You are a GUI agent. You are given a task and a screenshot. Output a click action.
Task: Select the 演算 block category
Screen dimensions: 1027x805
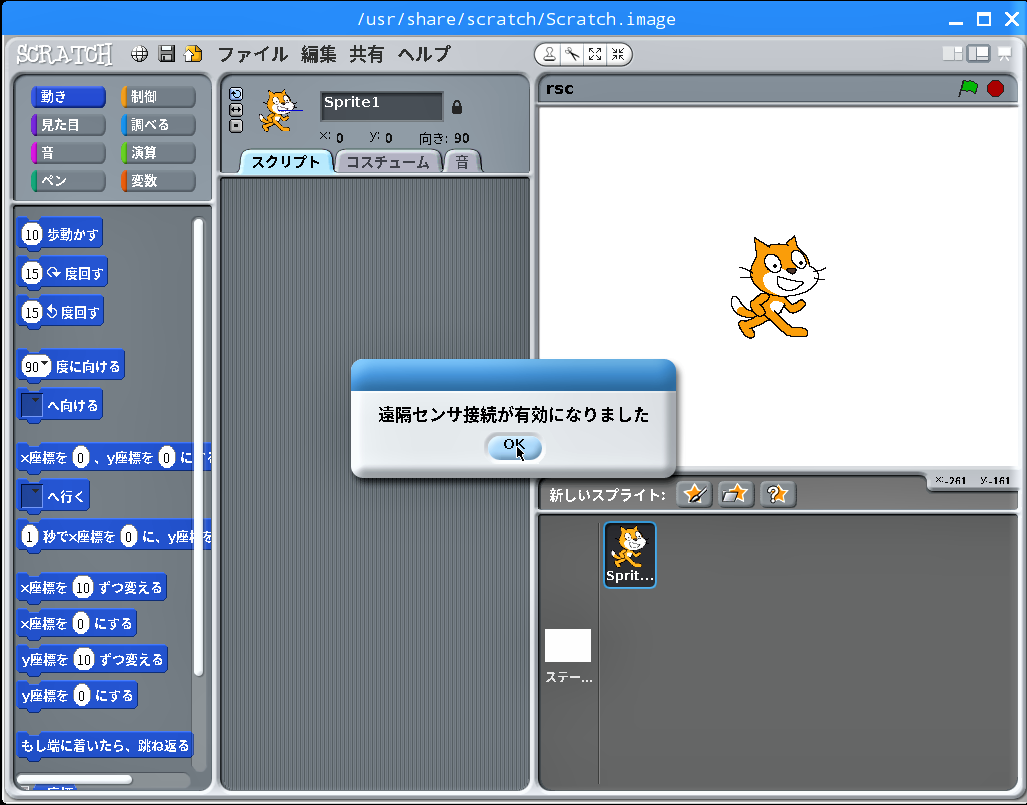[x=159, y=153]
